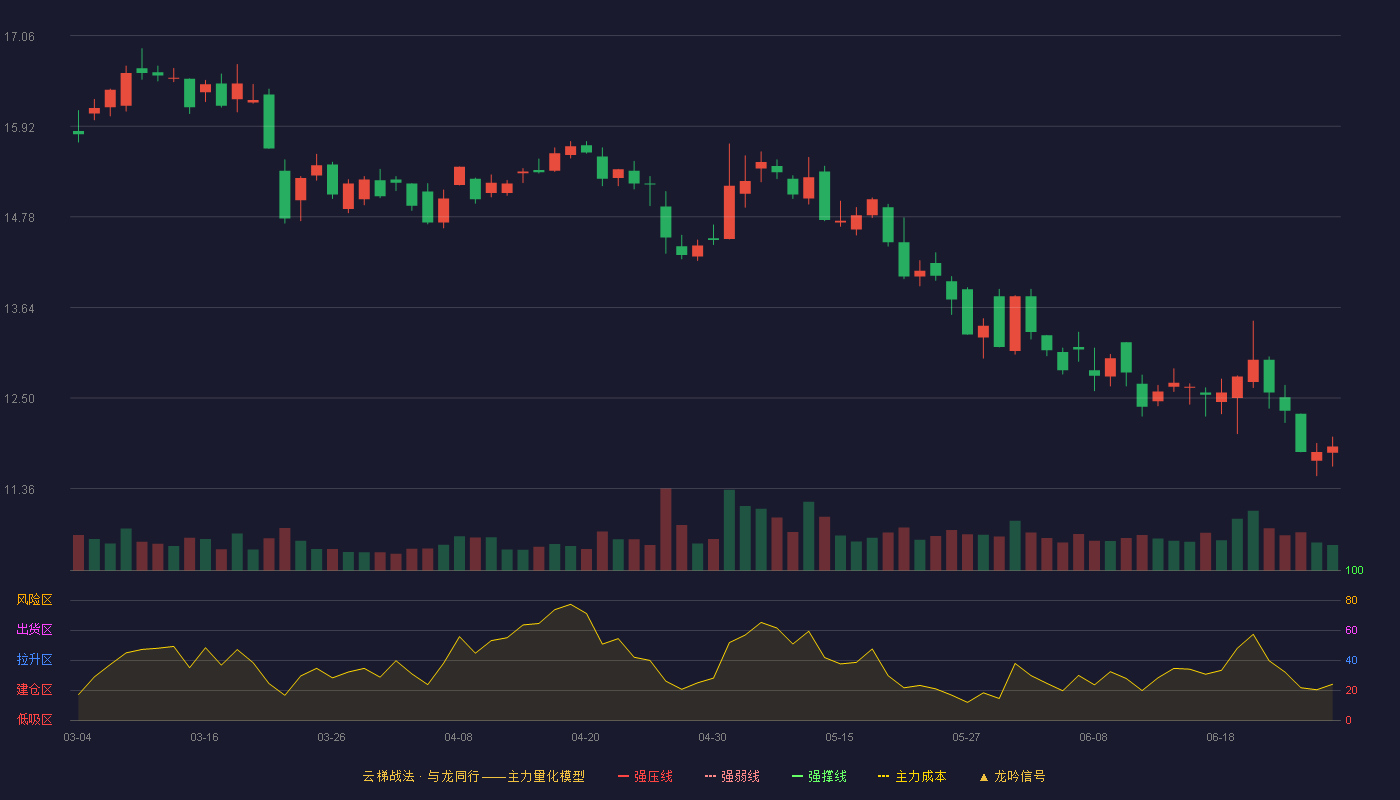This screenshot has width=1400, height=800.
Task: Select the 03-26 date axis label
Action: pos(331,737)
